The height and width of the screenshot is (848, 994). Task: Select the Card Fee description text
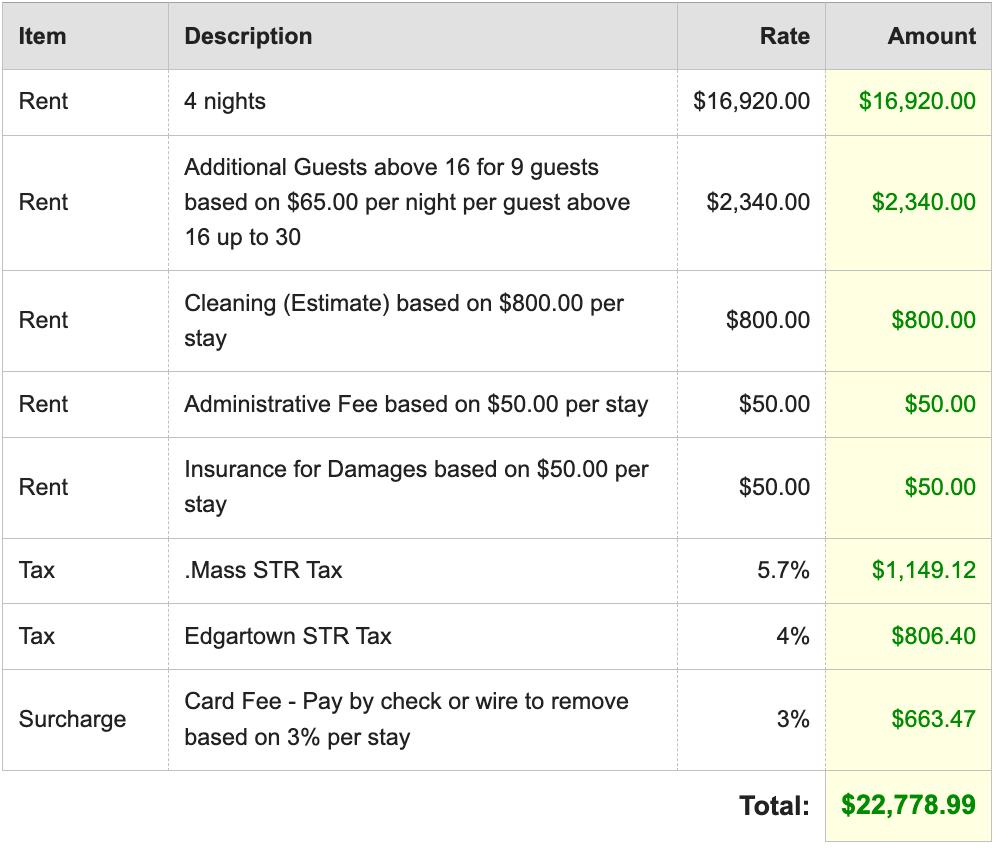406,719
